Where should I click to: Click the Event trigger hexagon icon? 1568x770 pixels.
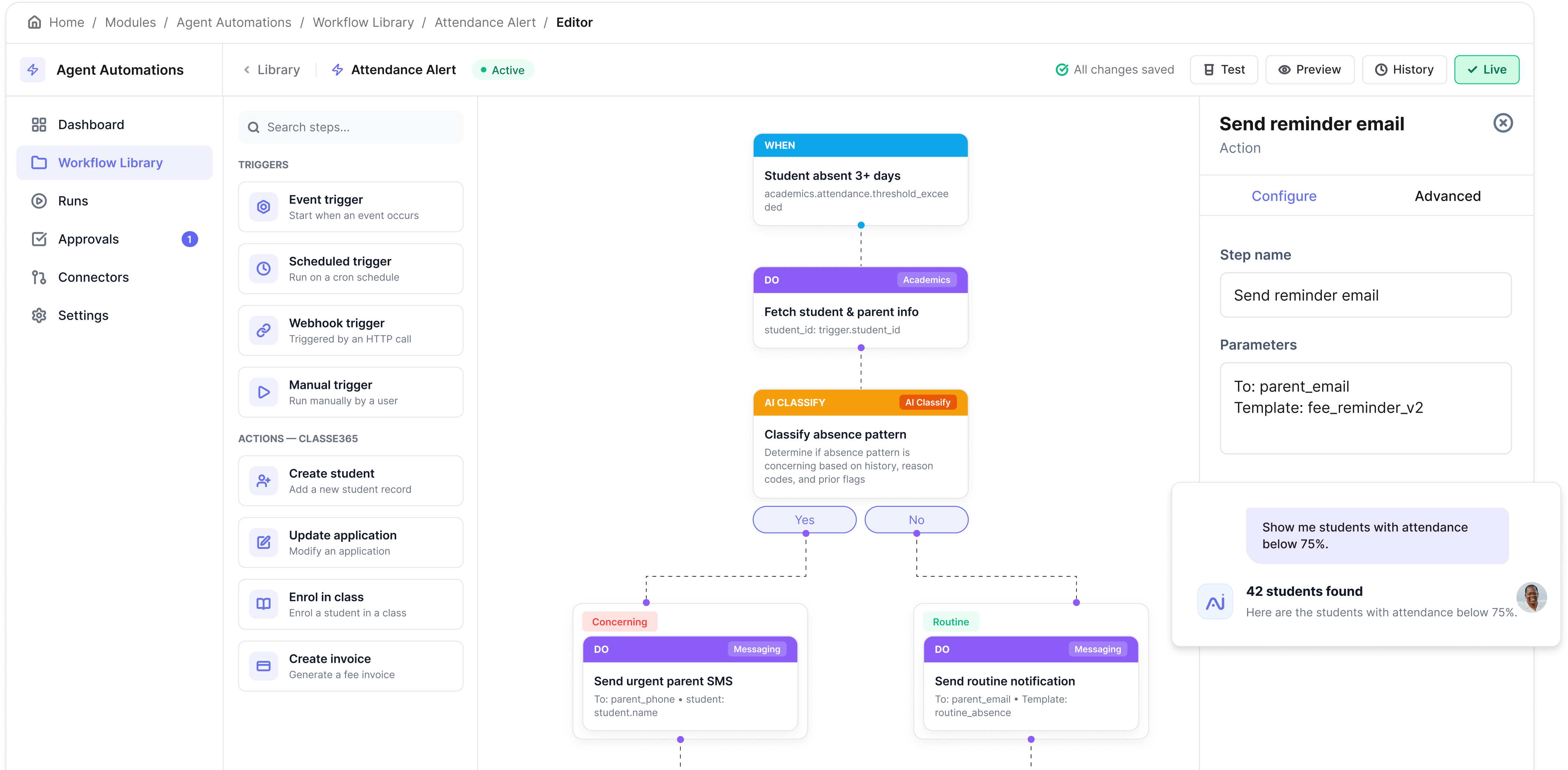click(x=264, y=207)
